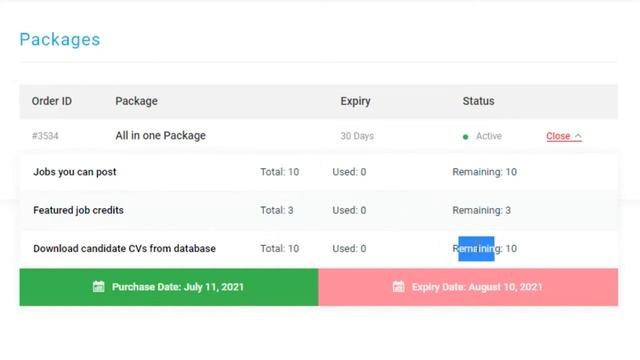The height and width of the screenshot is (360, 640).
Task: Click the Expiry column header
Action: (356, 101)
